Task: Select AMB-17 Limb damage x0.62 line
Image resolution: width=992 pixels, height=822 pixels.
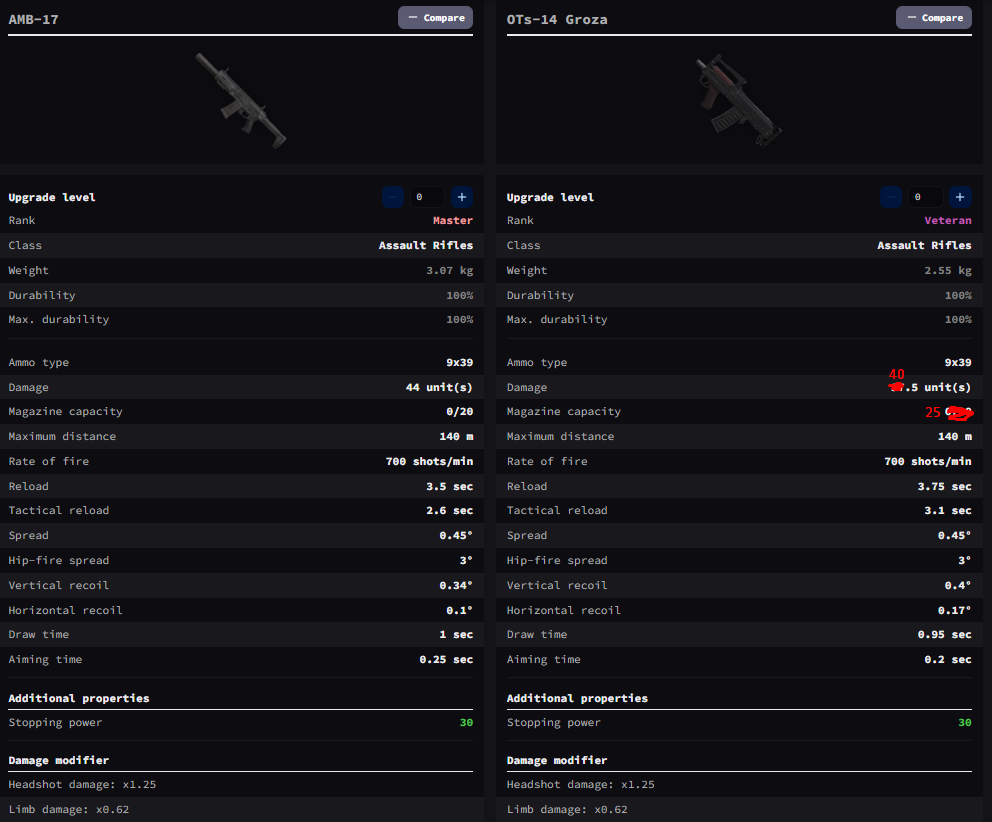Action: click(x=68, y=809)
